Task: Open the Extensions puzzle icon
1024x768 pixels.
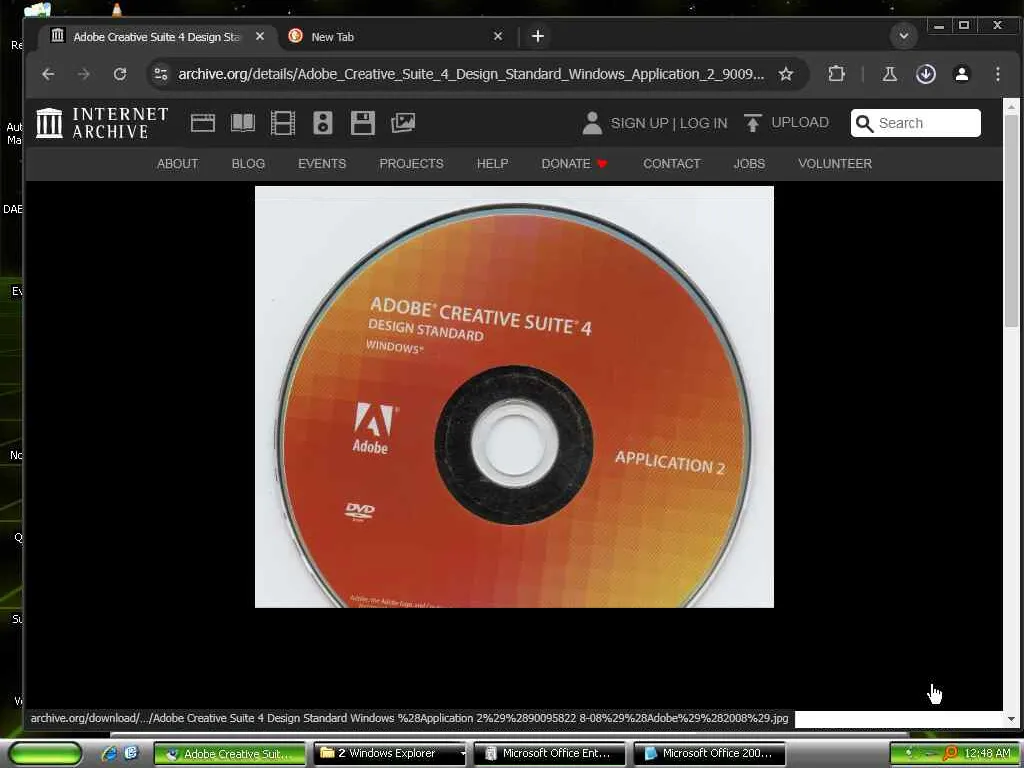Action: pos(837,74)
